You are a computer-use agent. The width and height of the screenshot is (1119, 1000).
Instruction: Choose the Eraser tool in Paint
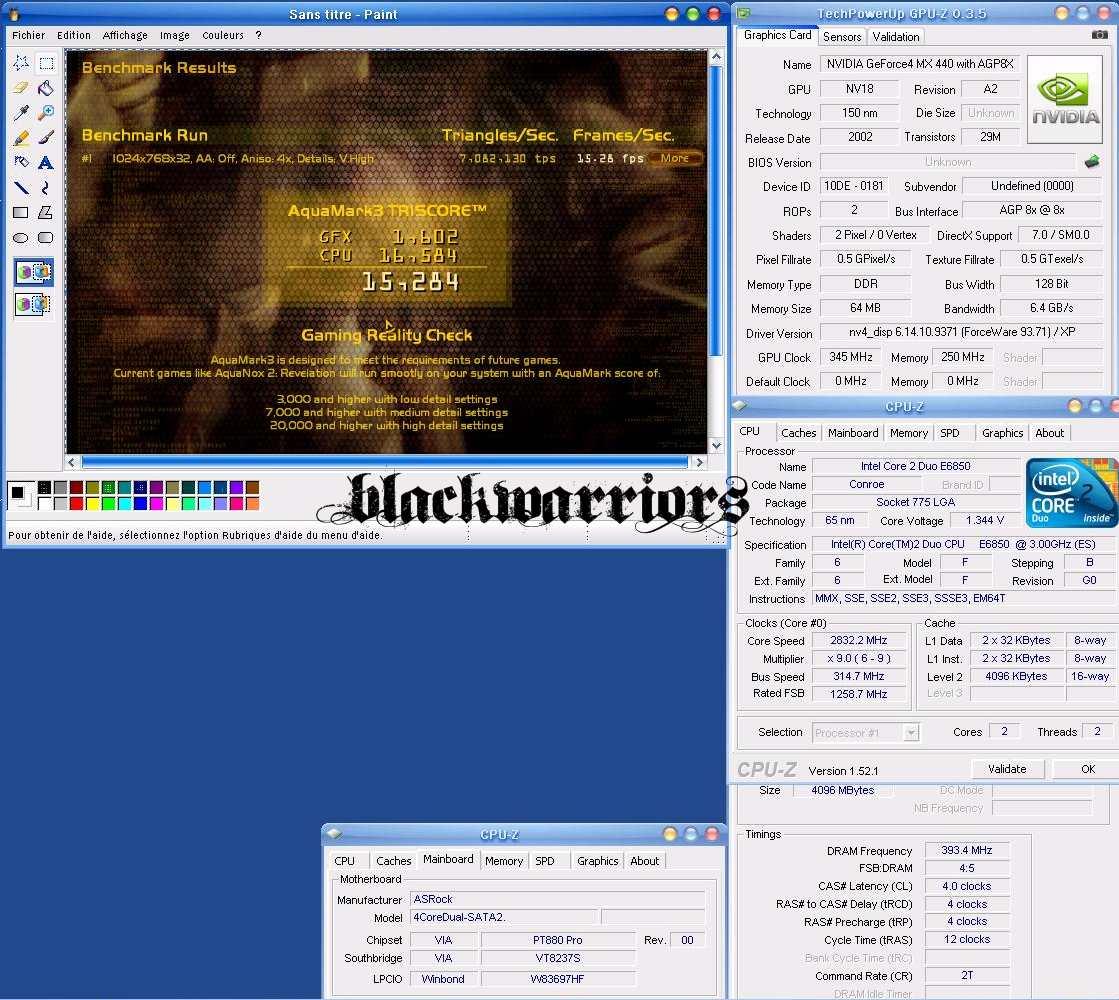tap(21, 88)
